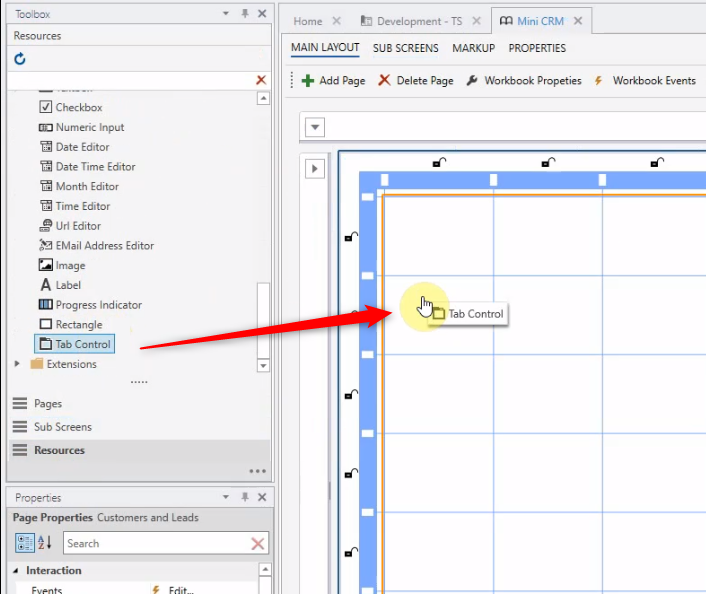706x594 pixels.
Task: Collapse the Interaction property group
Action: click(16, 571)
